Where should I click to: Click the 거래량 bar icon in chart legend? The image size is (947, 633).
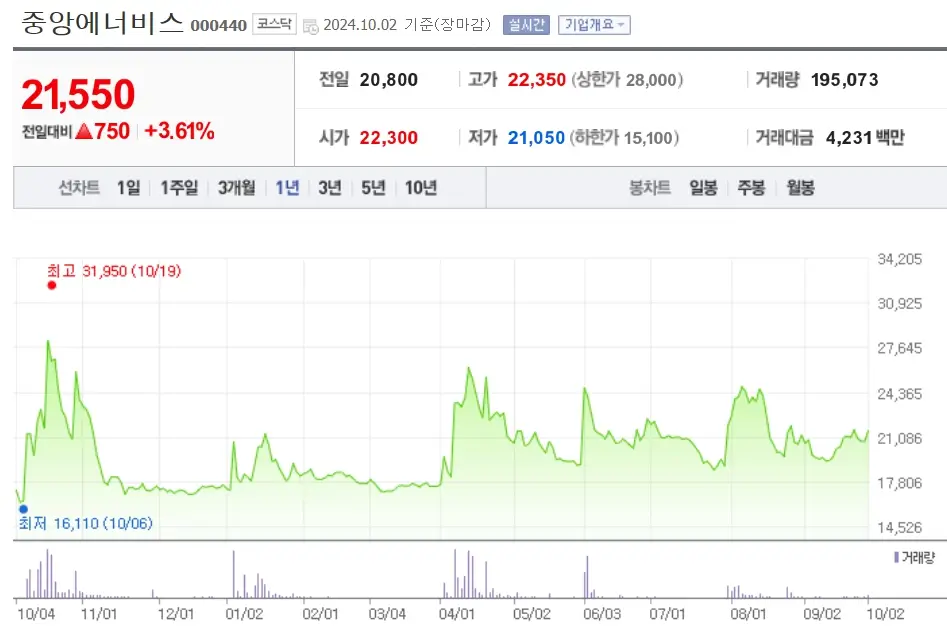tap(898, 556)
